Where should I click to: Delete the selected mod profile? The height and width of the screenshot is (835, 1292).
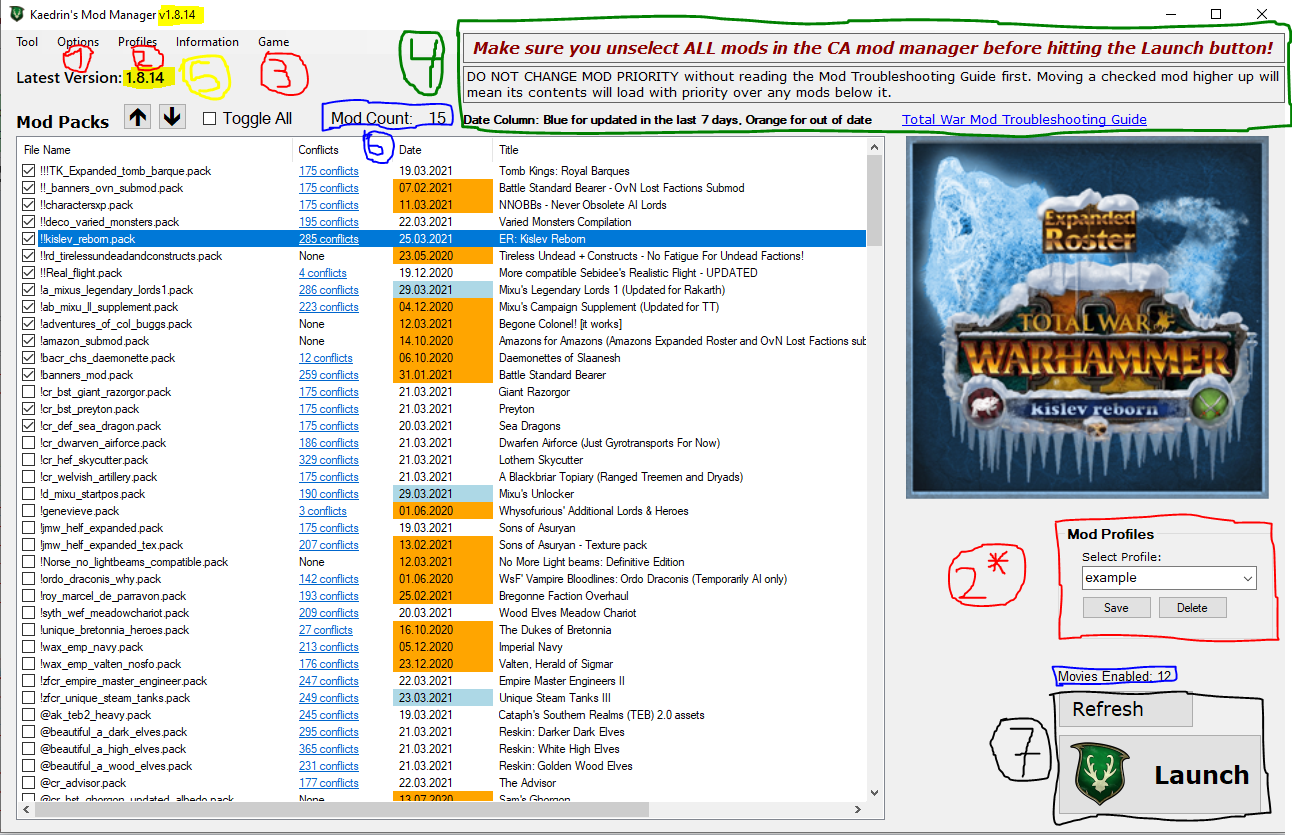pyautogui.click(x=1192, y=607)
